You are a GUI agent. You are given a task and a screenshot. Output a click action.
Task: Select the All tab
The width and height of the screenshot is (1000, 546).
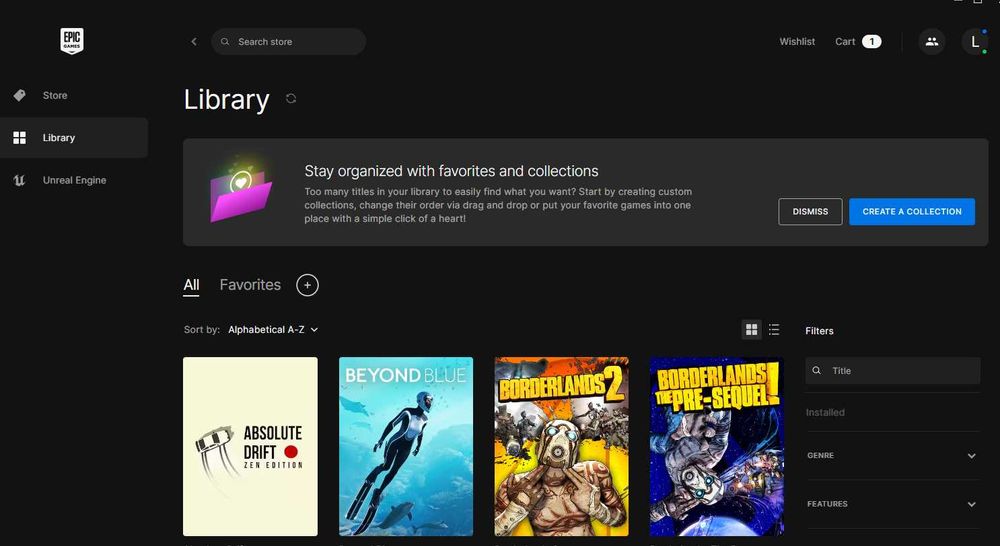[191, 285]
